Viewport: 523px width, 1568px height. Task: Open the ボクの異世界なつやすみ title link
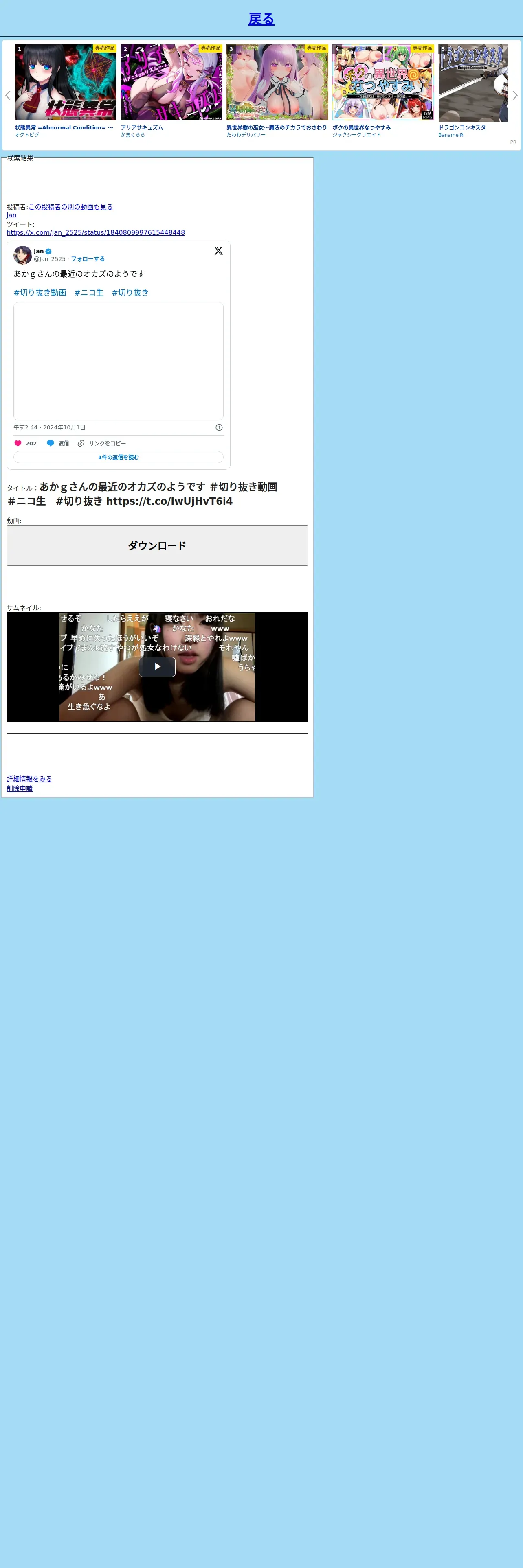(362, 128)
